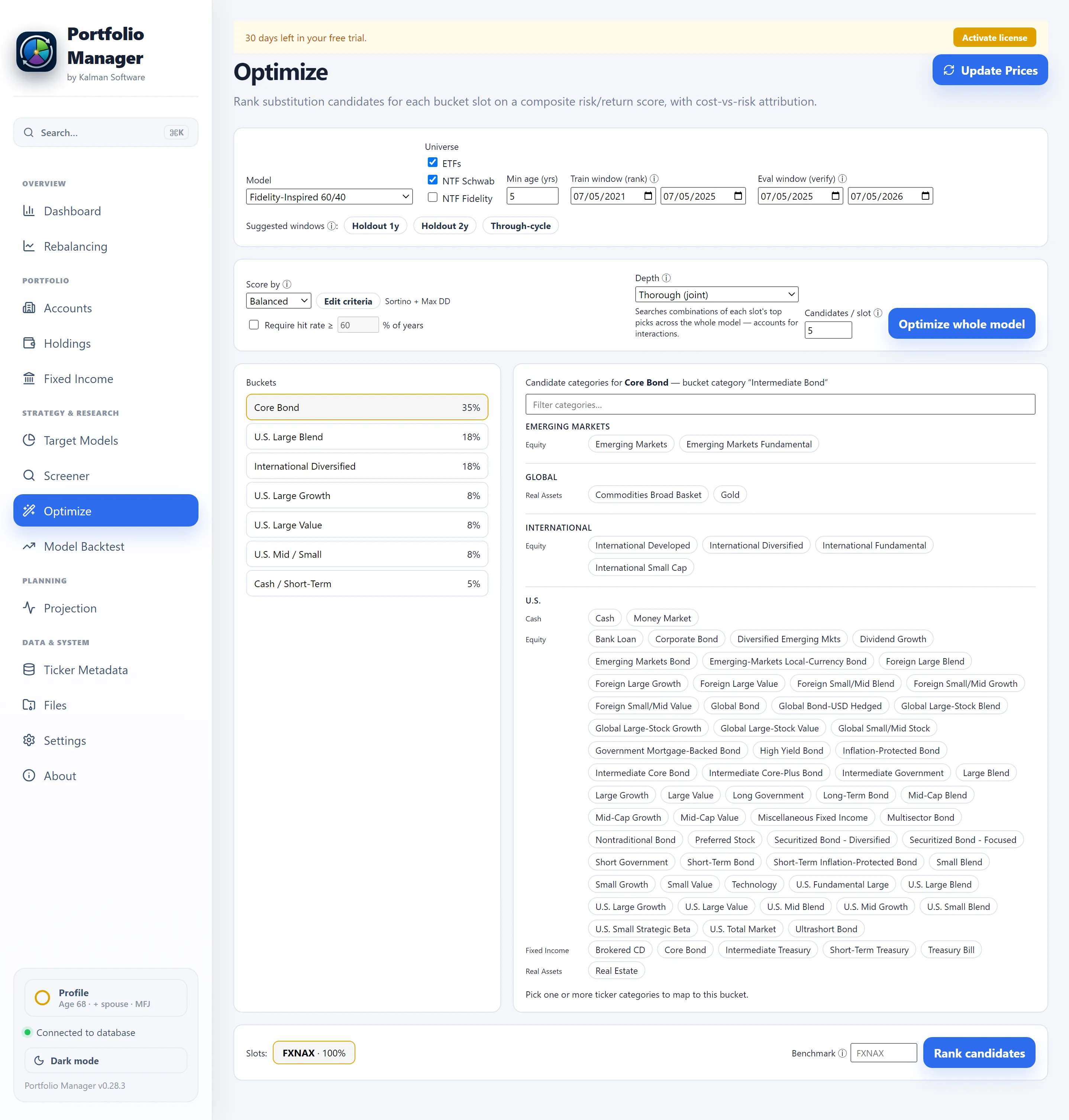Click the Target Models pie icon
Screen dimensions: 1069x1120
tap(29, 440)
